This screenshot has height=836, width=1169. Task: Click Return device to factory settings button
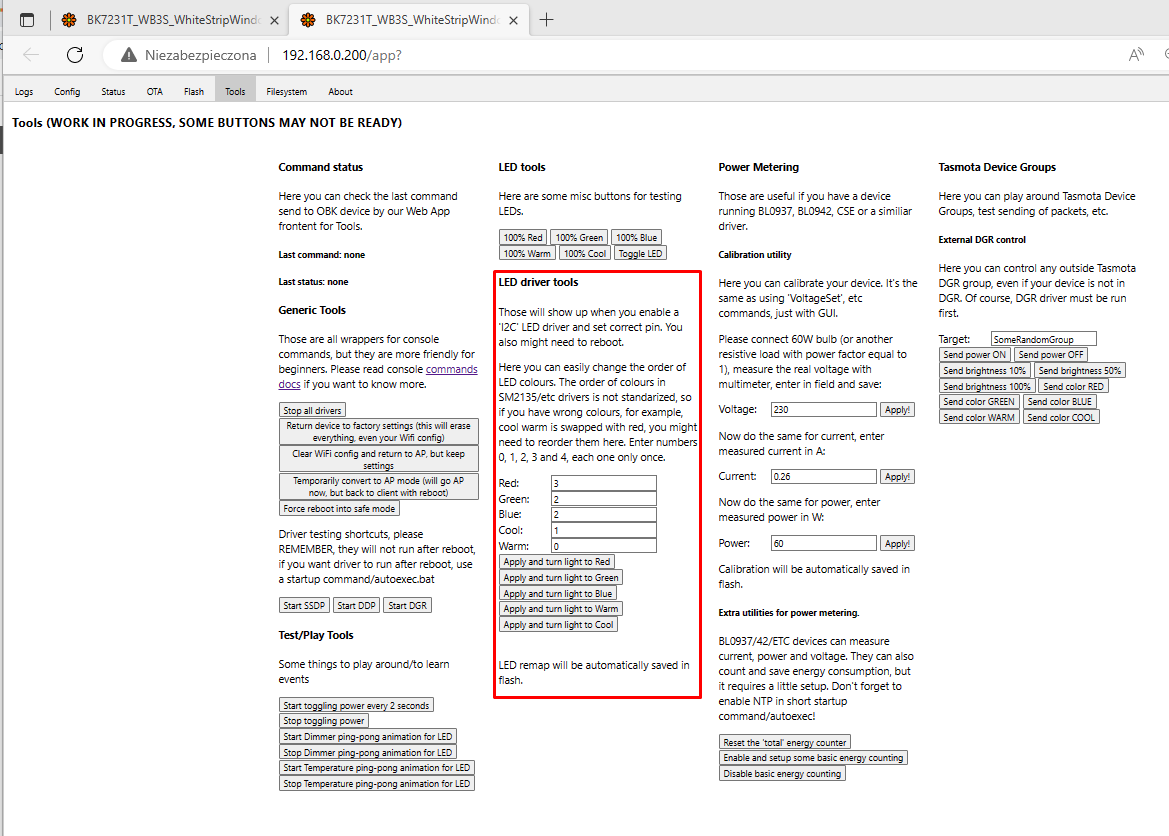(x=379, y=431)
